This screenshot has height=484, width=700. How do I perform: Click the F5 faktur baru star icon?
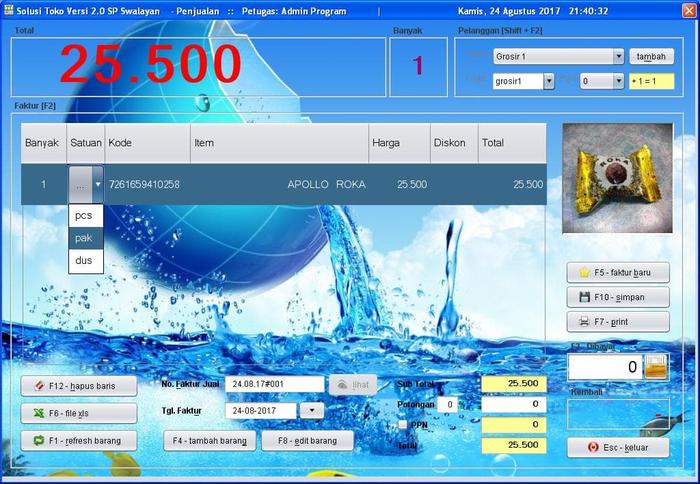[x=583, y=272]
